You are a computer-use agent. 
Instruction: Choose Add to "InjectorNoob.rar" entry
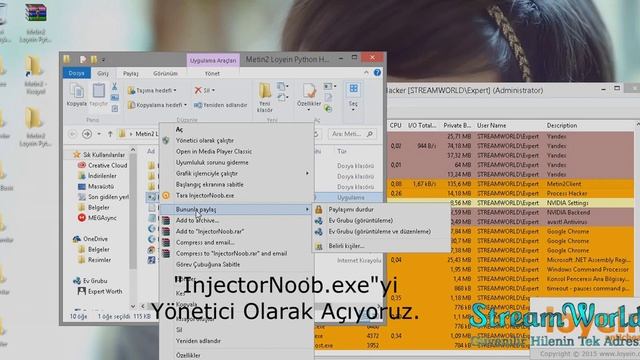pyautogui.click(x=210, y=231)
